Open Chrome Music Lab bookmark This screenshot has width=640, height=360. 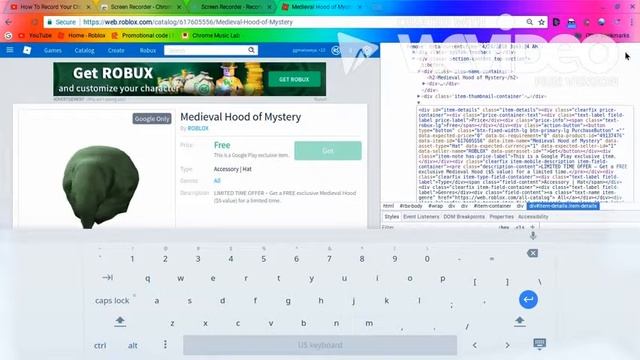pyautogui.click(x=211, y=36)
